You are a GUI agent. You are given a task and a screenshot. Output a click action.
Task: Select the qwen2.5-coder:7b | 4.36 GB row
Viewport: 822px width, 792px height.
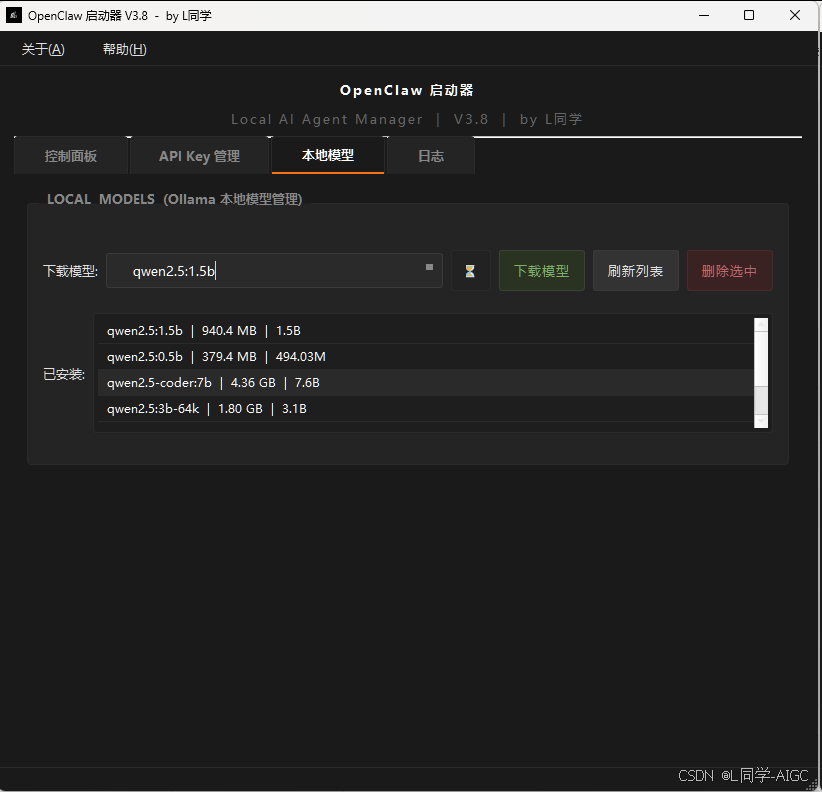point(426,383)
